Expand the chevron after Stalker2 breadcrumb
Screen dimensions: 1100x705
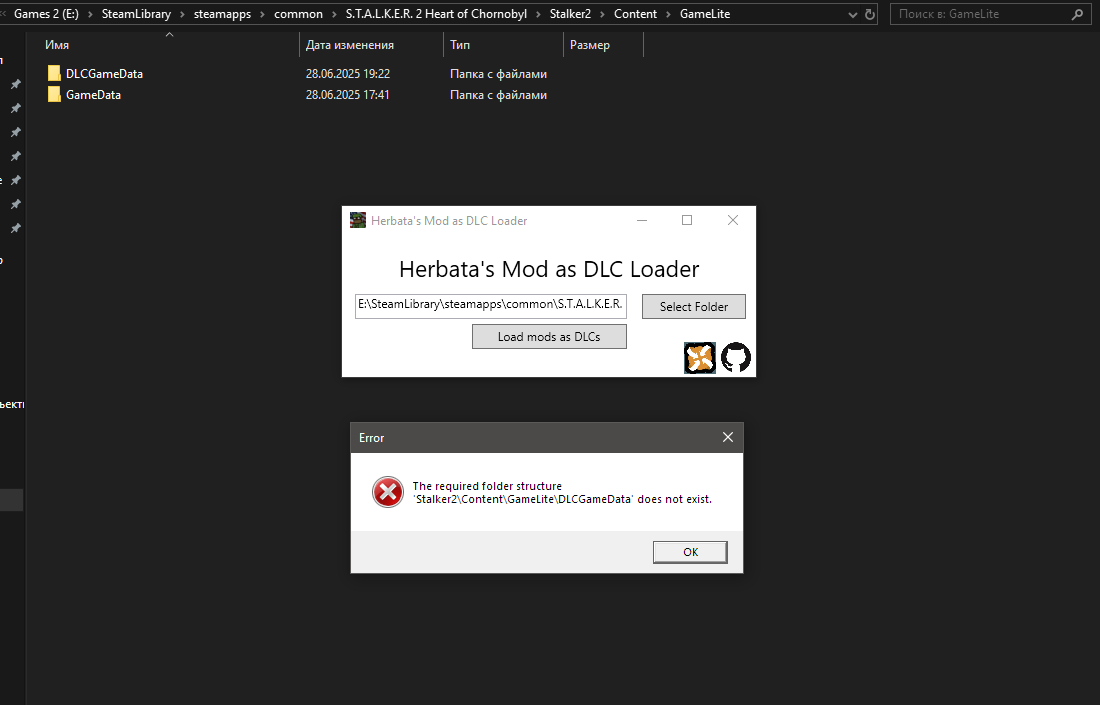tap(603, 14)
